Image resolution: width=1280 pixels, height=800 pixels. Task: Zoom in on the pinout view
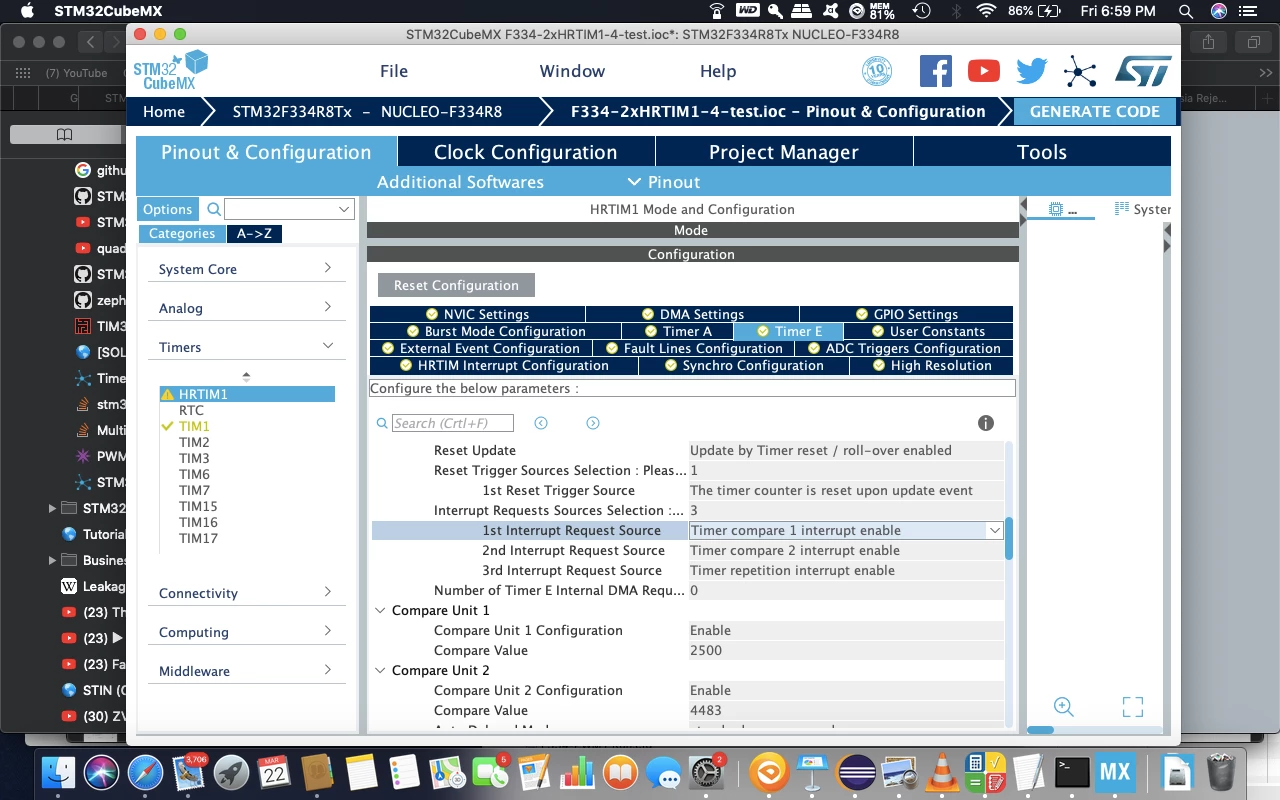[1064, 707]
